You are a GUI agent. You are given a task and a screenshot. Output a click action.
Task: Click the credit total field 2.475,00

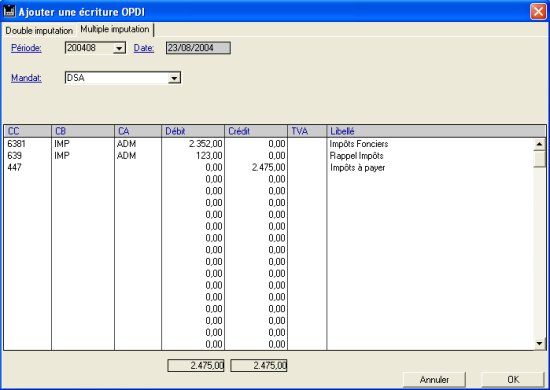[259, 365]
